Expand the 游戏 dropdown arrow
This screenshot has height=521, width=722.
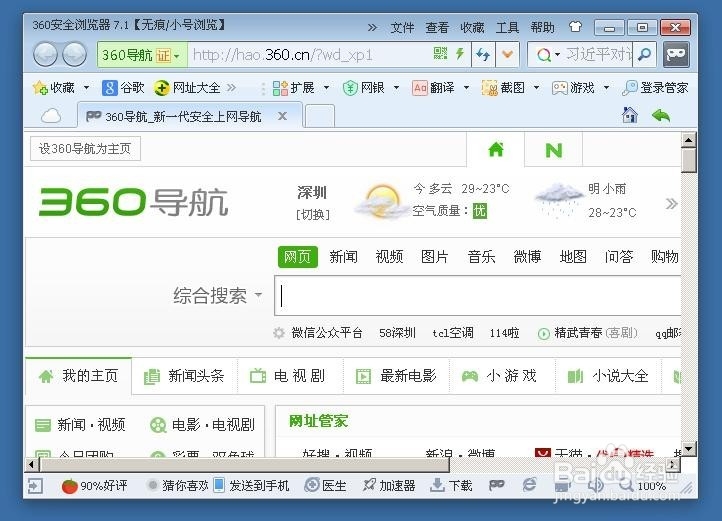606,88
